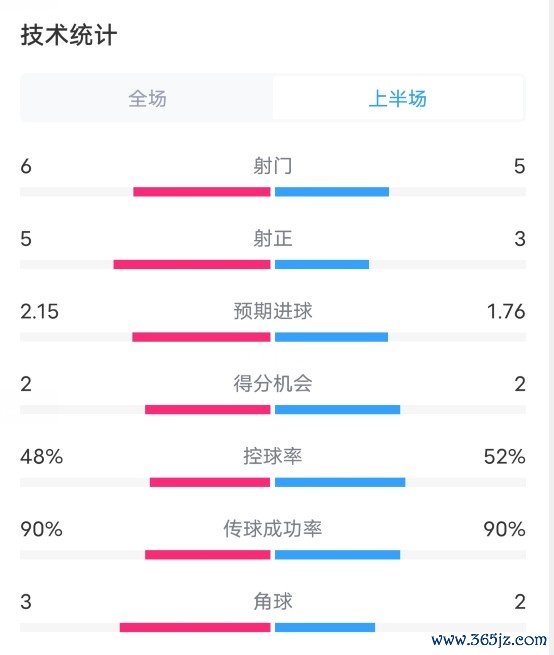Click the 技术统计 heading
This screenshot has height=655, width=554.
[69, 35]
